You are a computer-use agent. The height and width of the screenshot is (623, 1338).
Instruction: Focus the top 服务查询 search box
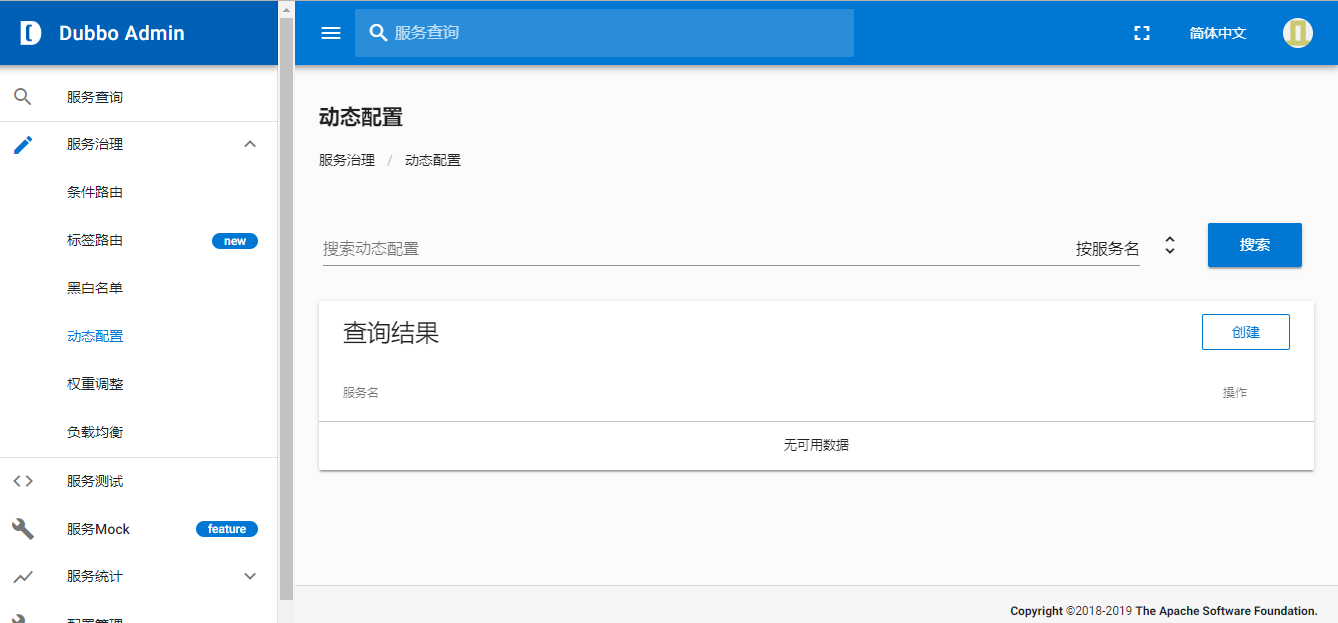(x=604, y=33)
